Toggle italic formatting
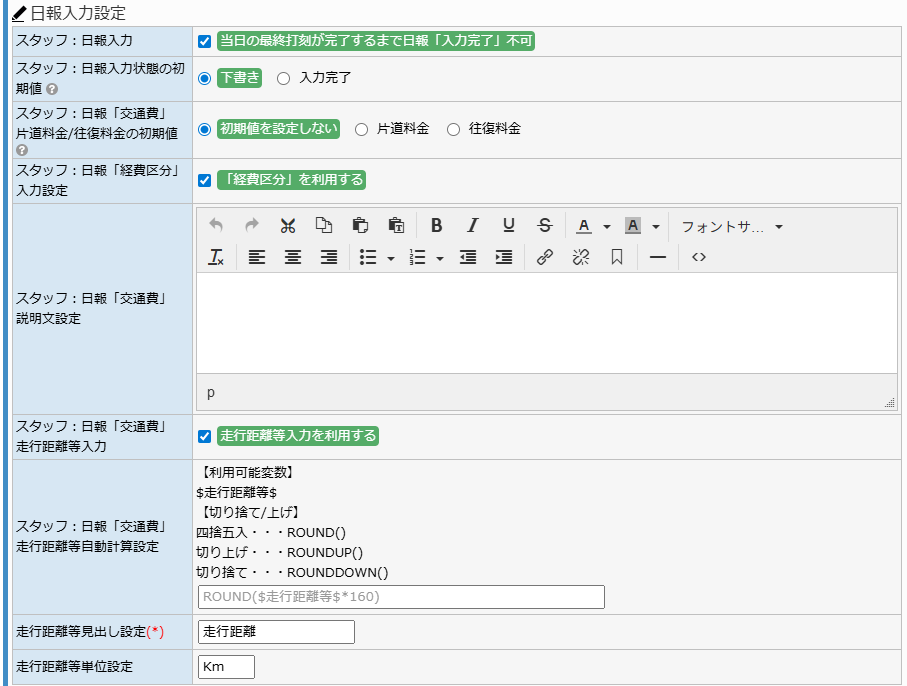Screen dimensions: 907x686 tap(473, 226)
